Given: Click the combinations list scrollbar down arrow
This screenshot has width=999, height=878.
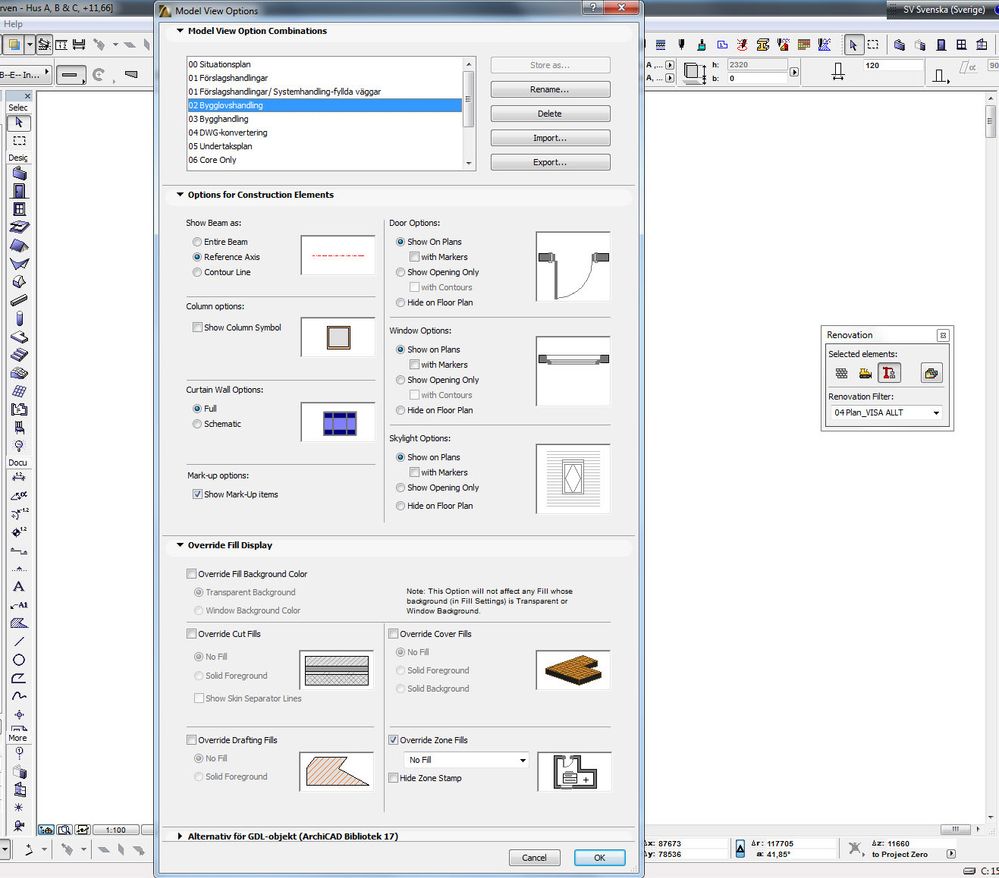Looking at the screenshot, I should pyautogui.click(x=469, y=163).
